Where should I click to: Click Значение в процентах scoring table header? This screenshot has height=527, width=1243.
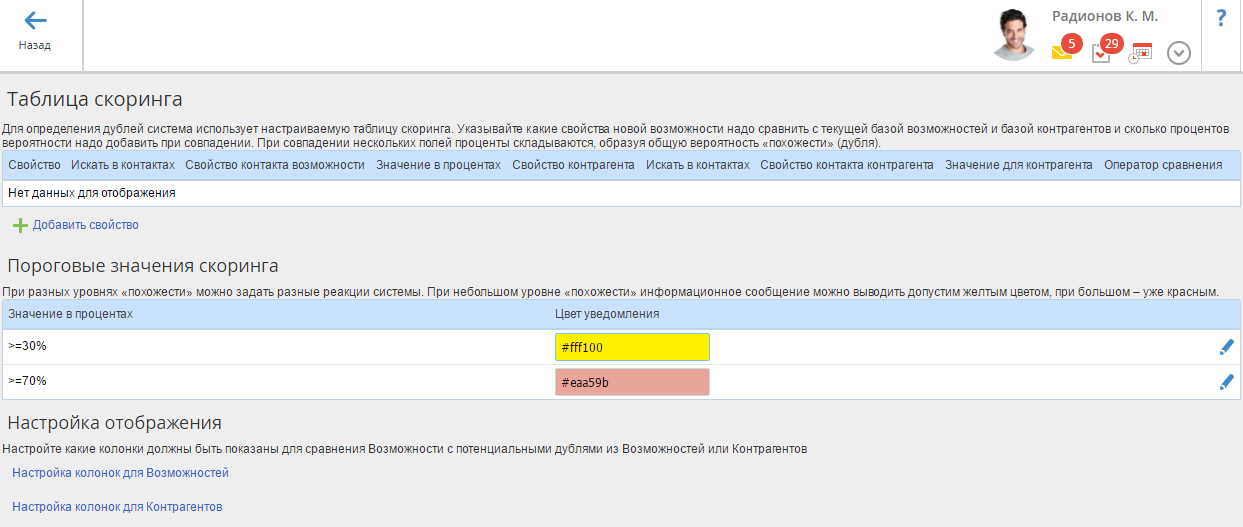point(438,164)
